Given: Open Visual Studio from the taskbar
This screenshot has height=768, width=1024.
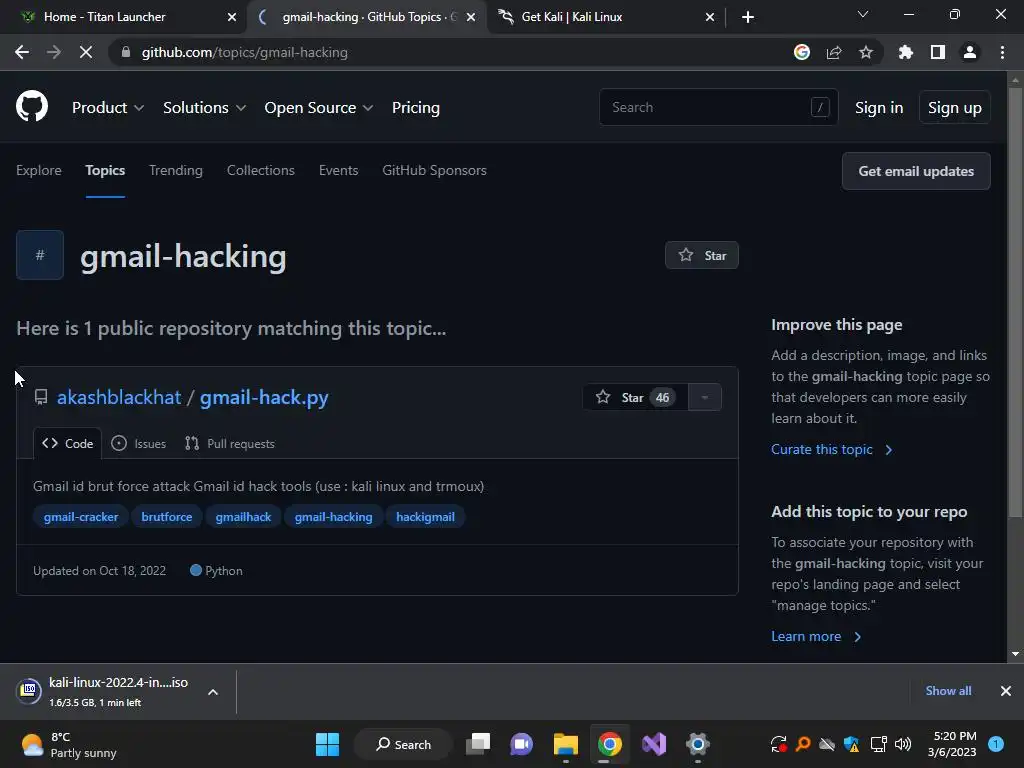Looking at the screenshot, I should pyautogui.click(x=654, y=744).
